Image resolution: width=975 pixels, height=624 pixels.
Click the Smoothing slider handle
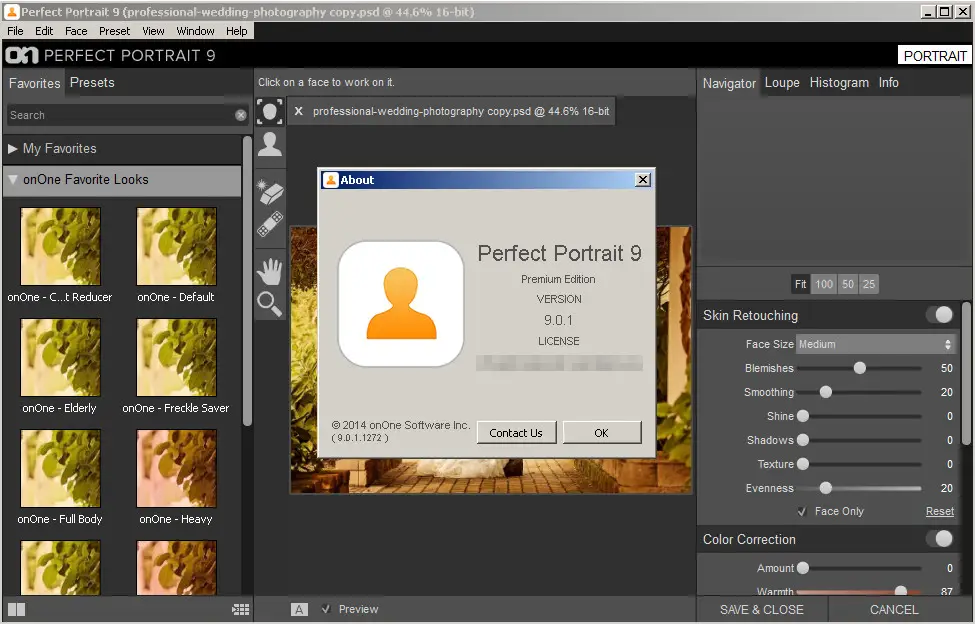[x=826, y=392]
